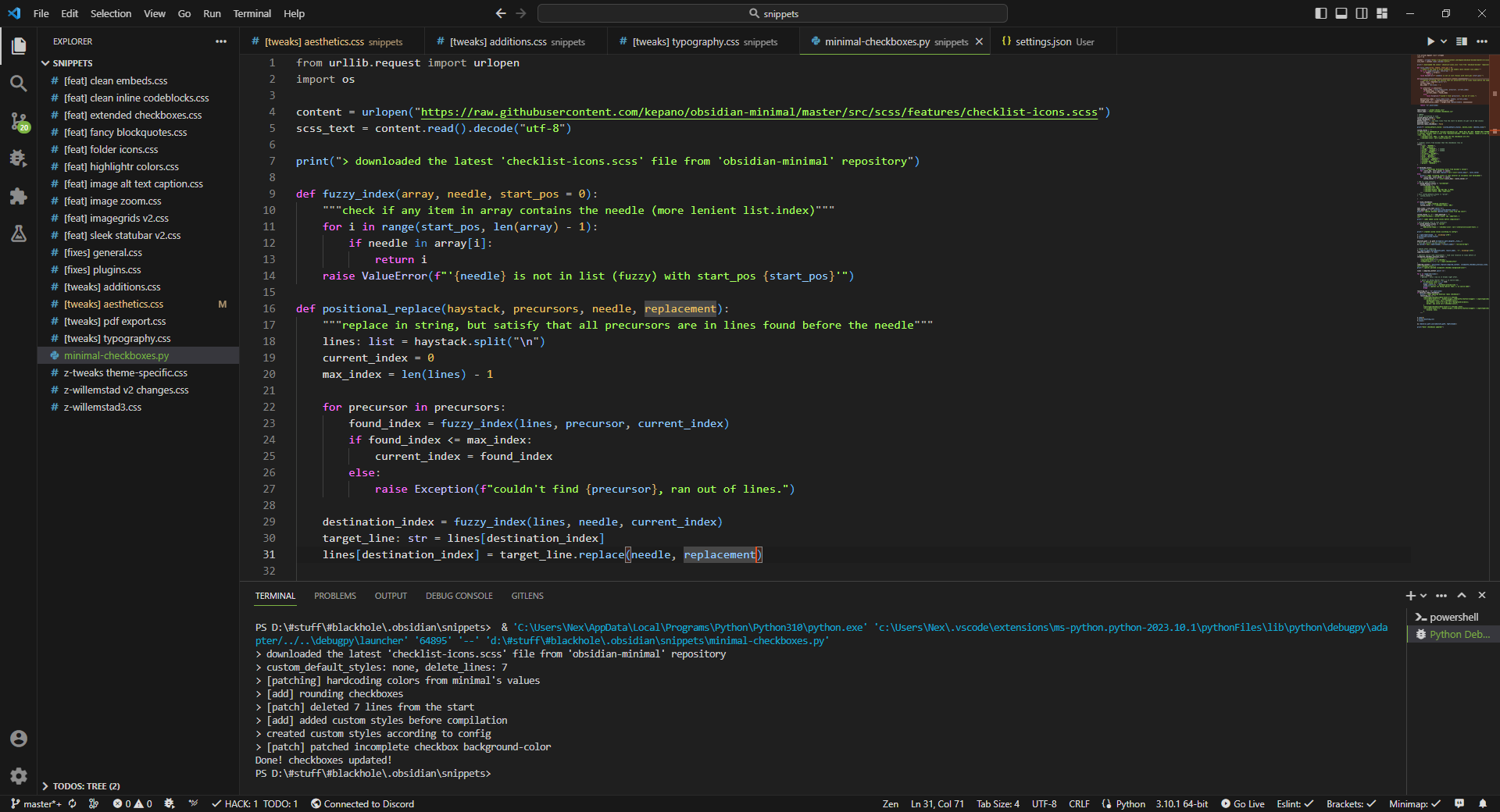This screenshot has width=1500, height=812.
Task: Go back with the navigation arrow
Action: 501,13
